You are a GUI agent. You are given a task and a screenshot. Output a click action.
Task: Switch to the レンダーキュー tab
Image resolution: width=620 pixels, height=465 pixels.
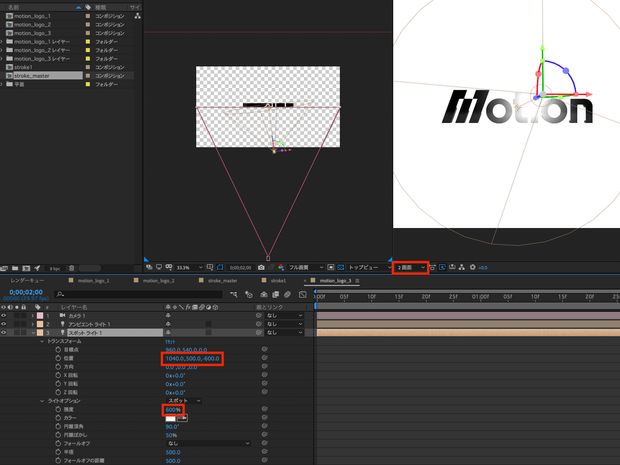28,281
